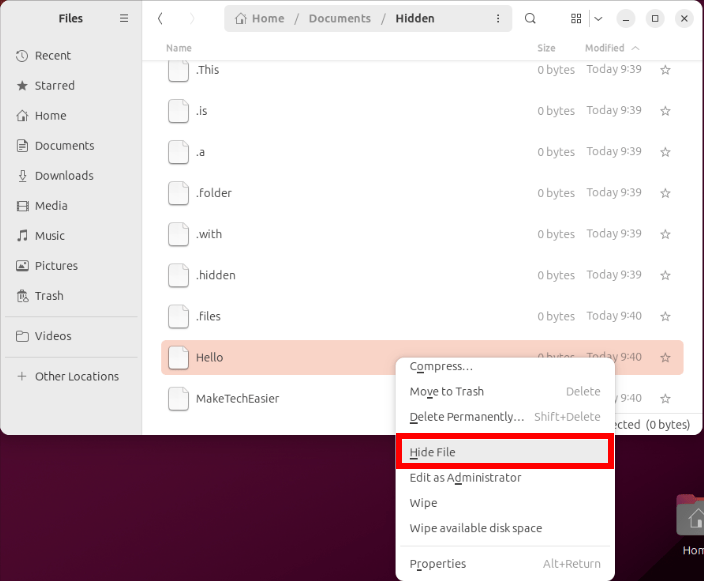Sort by Modified column header

coord(612,48)
